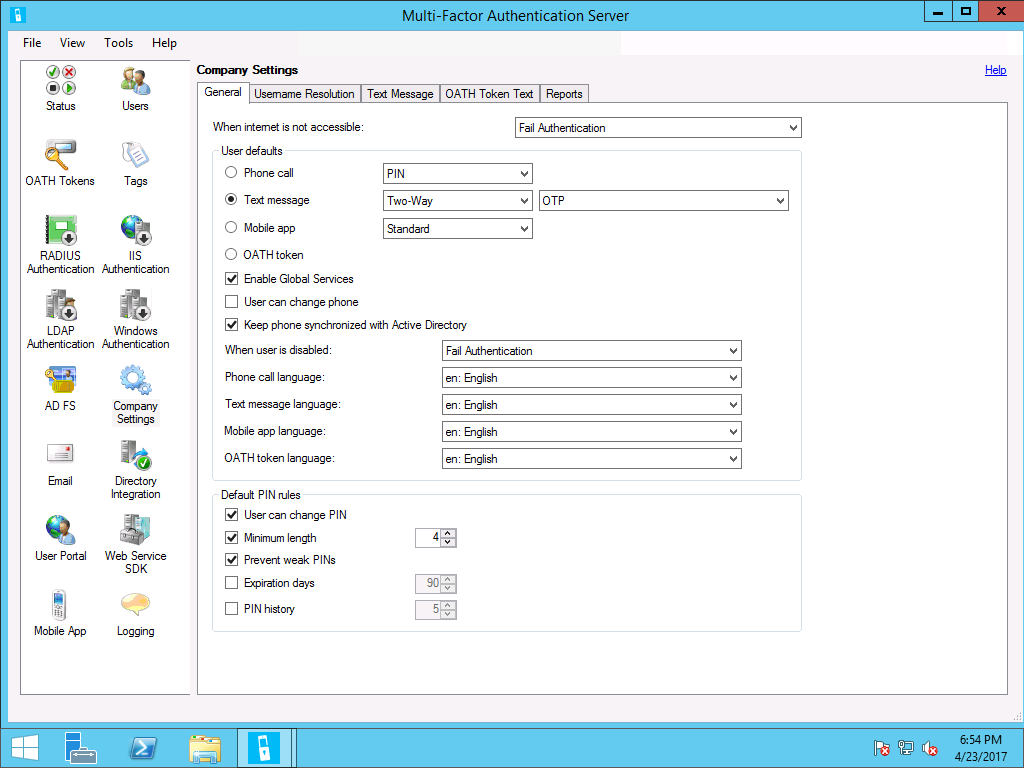Launch PowerShell from the taskbar
This screenshot has width=1024, height=768.
[143, 748]
